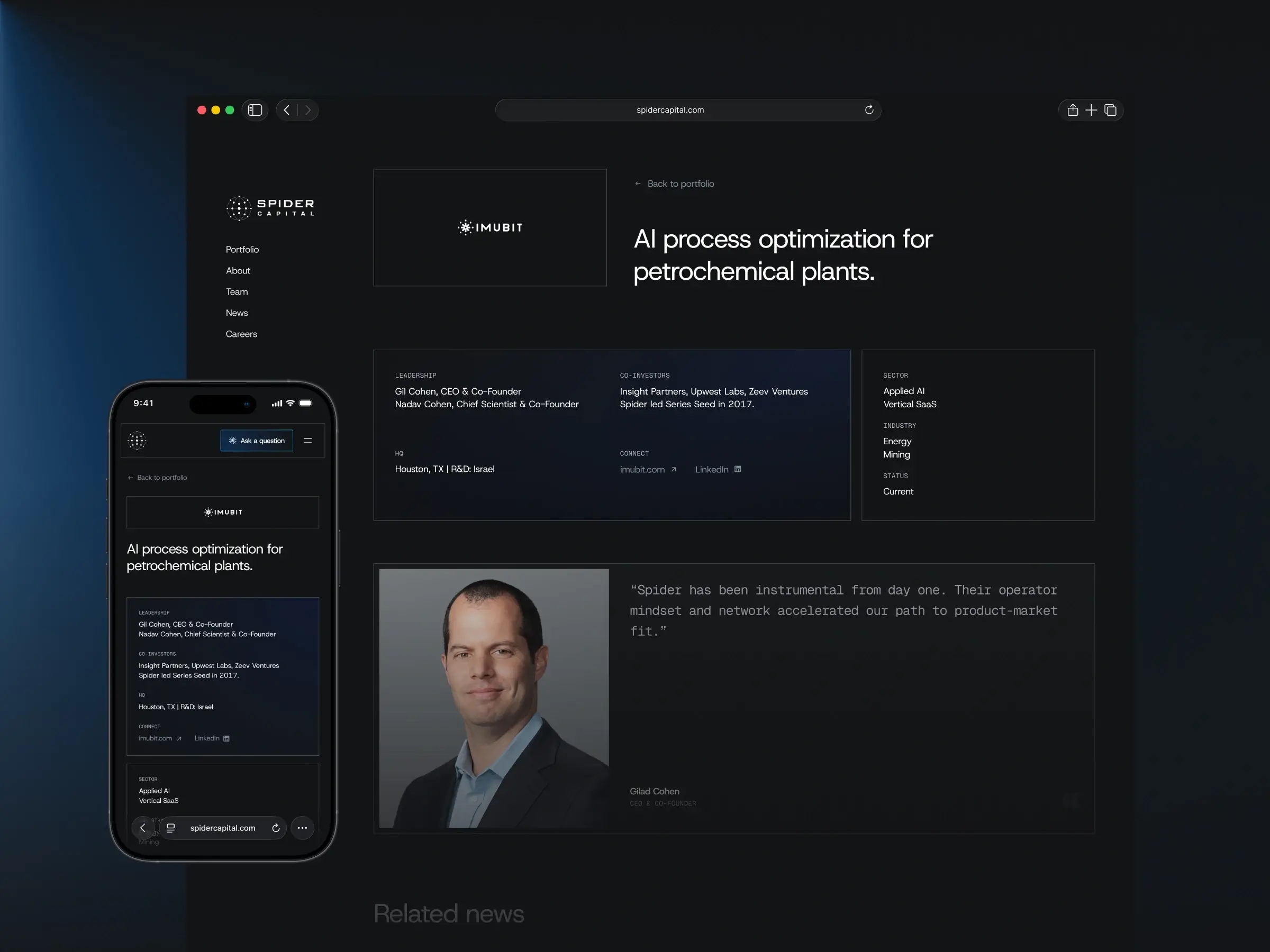Go forward using desktop browser forward arrow
The image size is (1270, 952).
click(x=308, y=110)
